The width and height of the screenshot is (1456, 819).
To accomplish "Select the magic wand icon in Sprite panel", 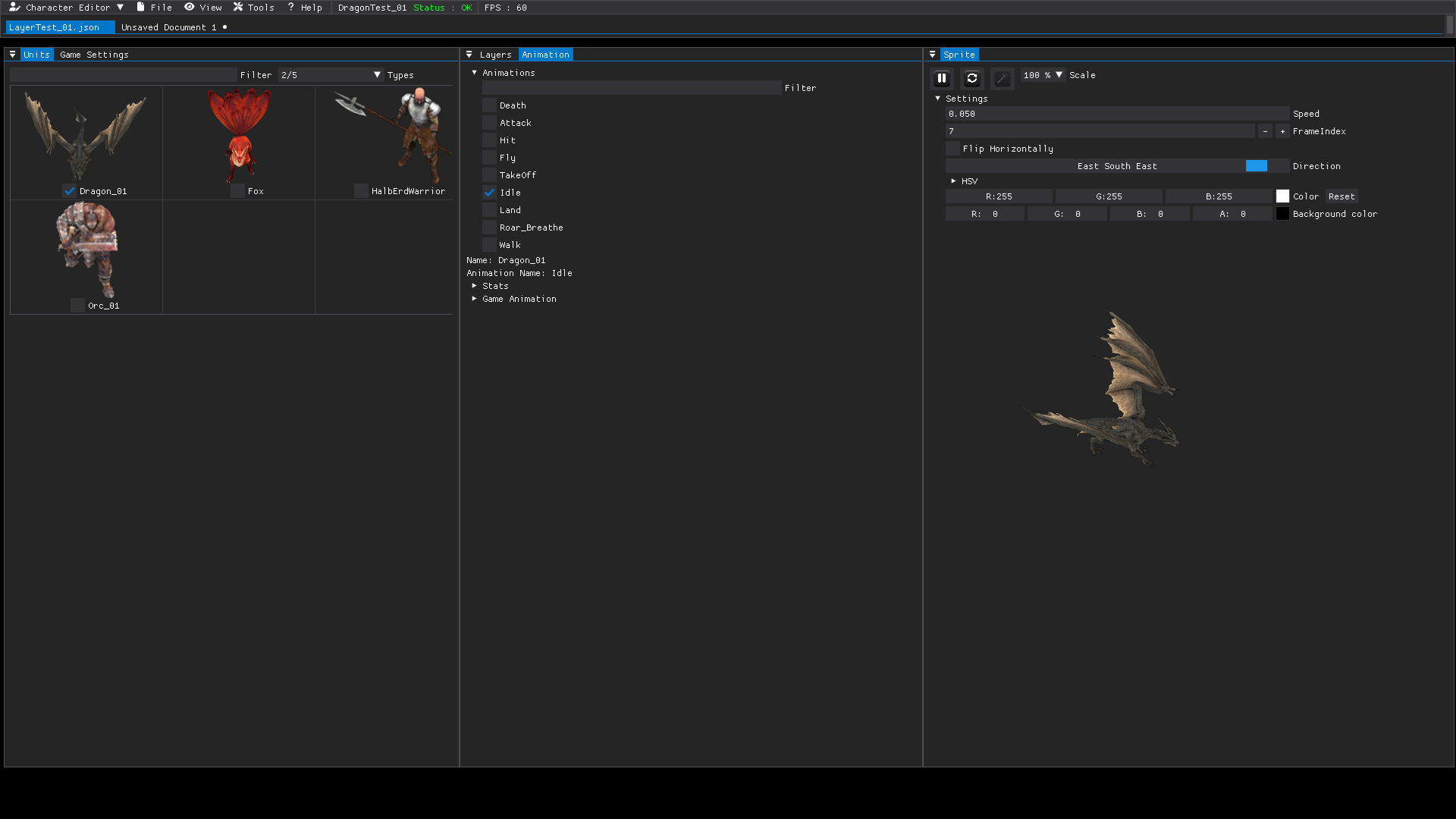I will [x=1001, y=78].
